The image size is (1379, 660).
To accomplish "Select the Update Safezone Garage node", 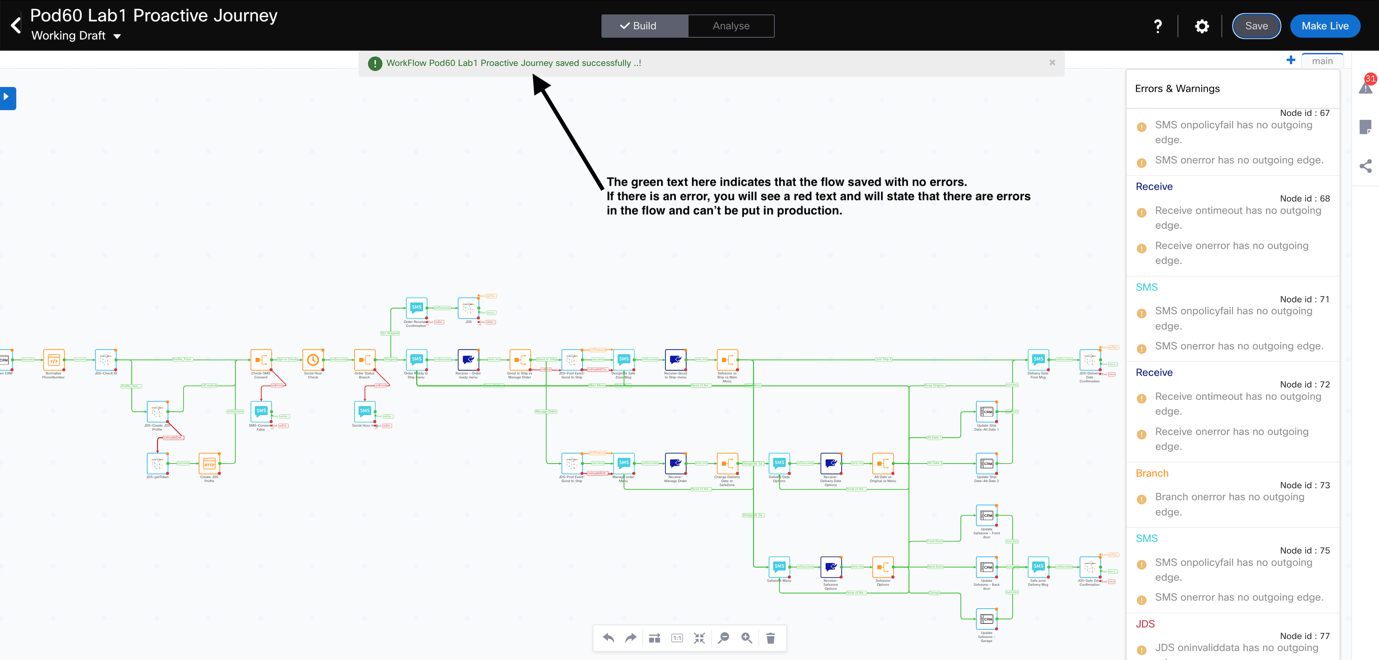I will (986, 620).
